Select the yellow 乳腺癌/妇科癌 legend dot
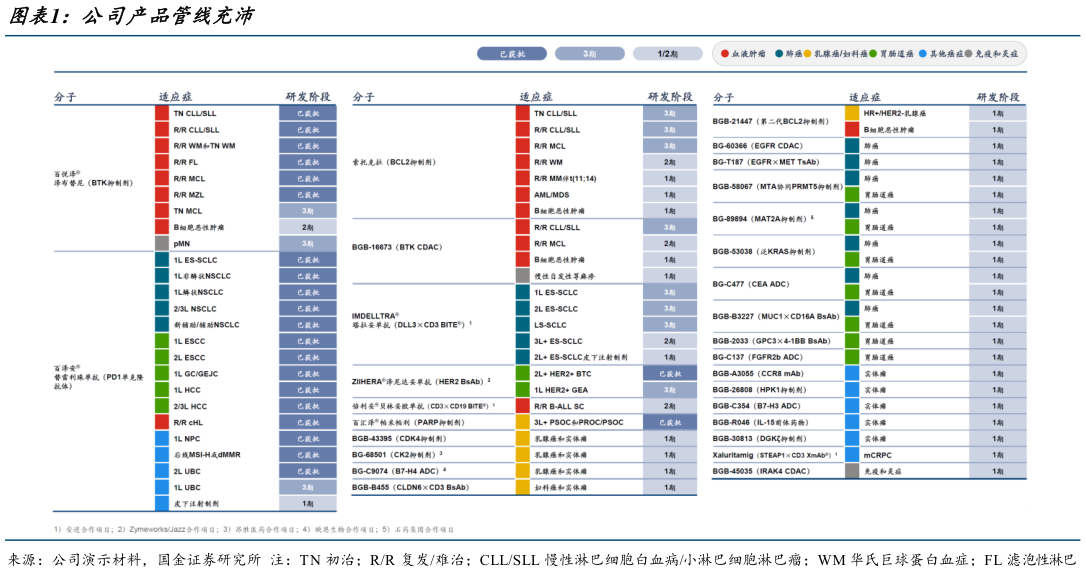 [808, 53]
